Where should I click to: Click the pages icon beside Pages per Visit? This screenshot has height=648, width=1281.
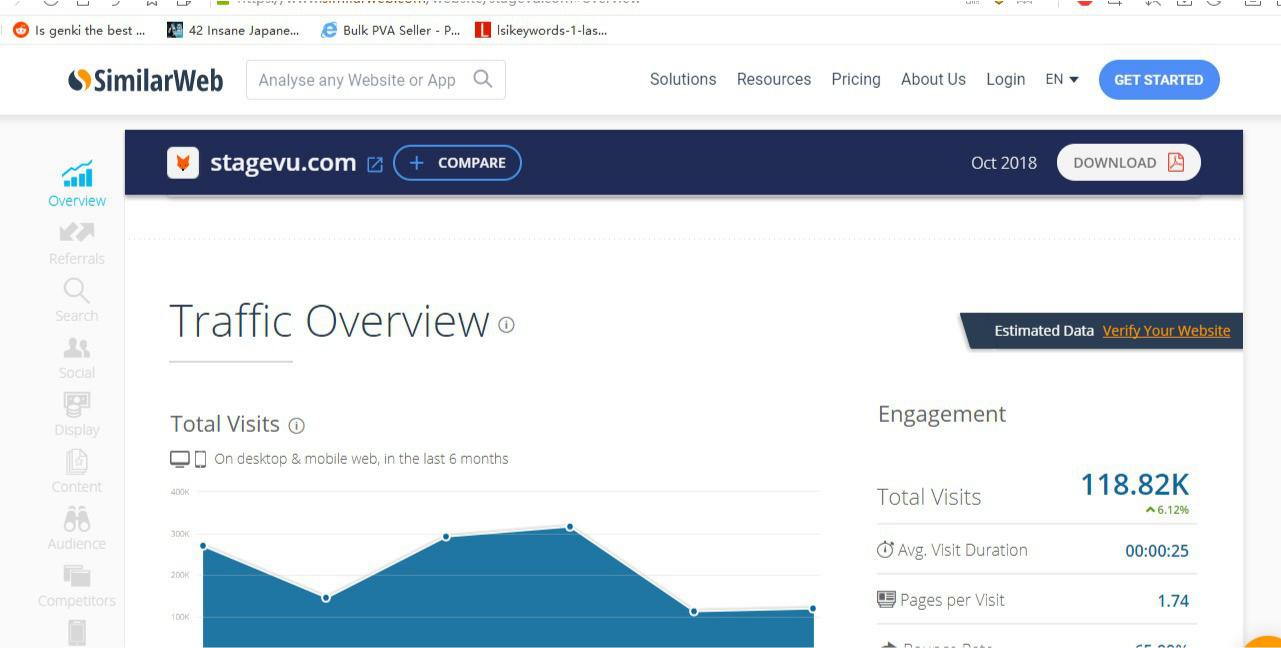click(x=886, y=599)
